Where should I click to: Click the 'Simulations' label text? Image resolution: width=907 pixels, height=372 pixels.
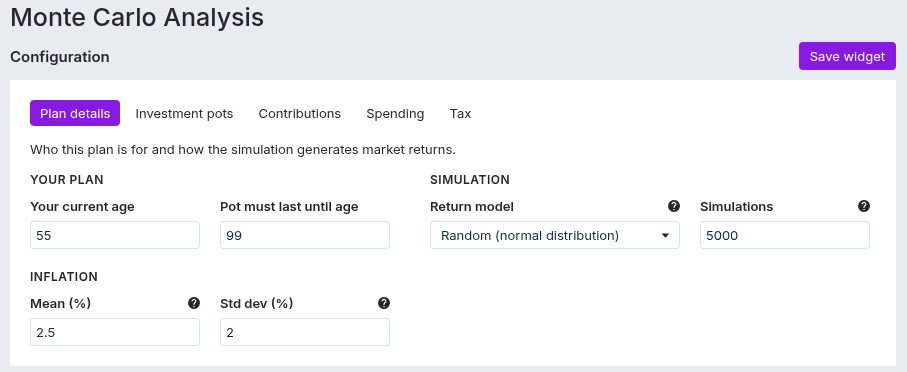[x=736, y=207]
